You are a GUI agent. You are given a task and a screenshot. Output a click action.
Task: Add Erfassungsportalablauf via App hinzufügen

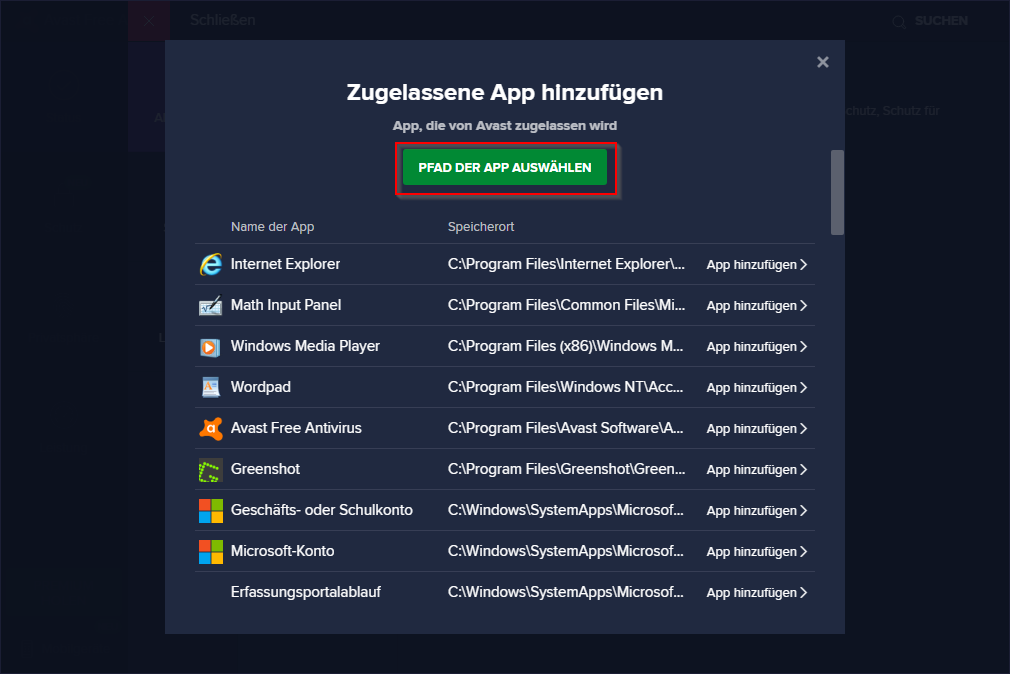click(x=757, y=593)
